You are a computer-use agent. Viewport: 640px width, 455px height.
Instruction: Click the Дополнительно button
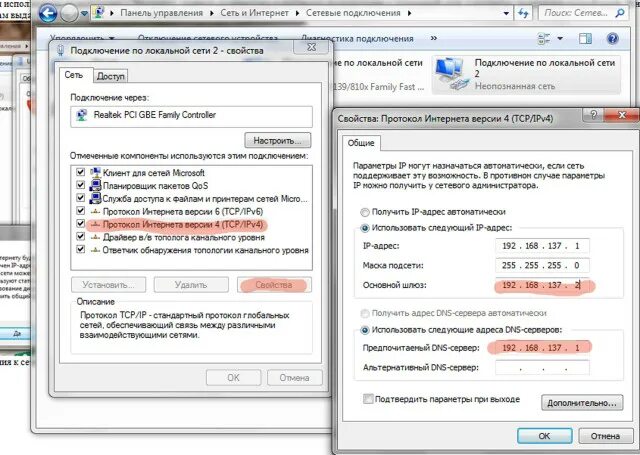(582, 403)
